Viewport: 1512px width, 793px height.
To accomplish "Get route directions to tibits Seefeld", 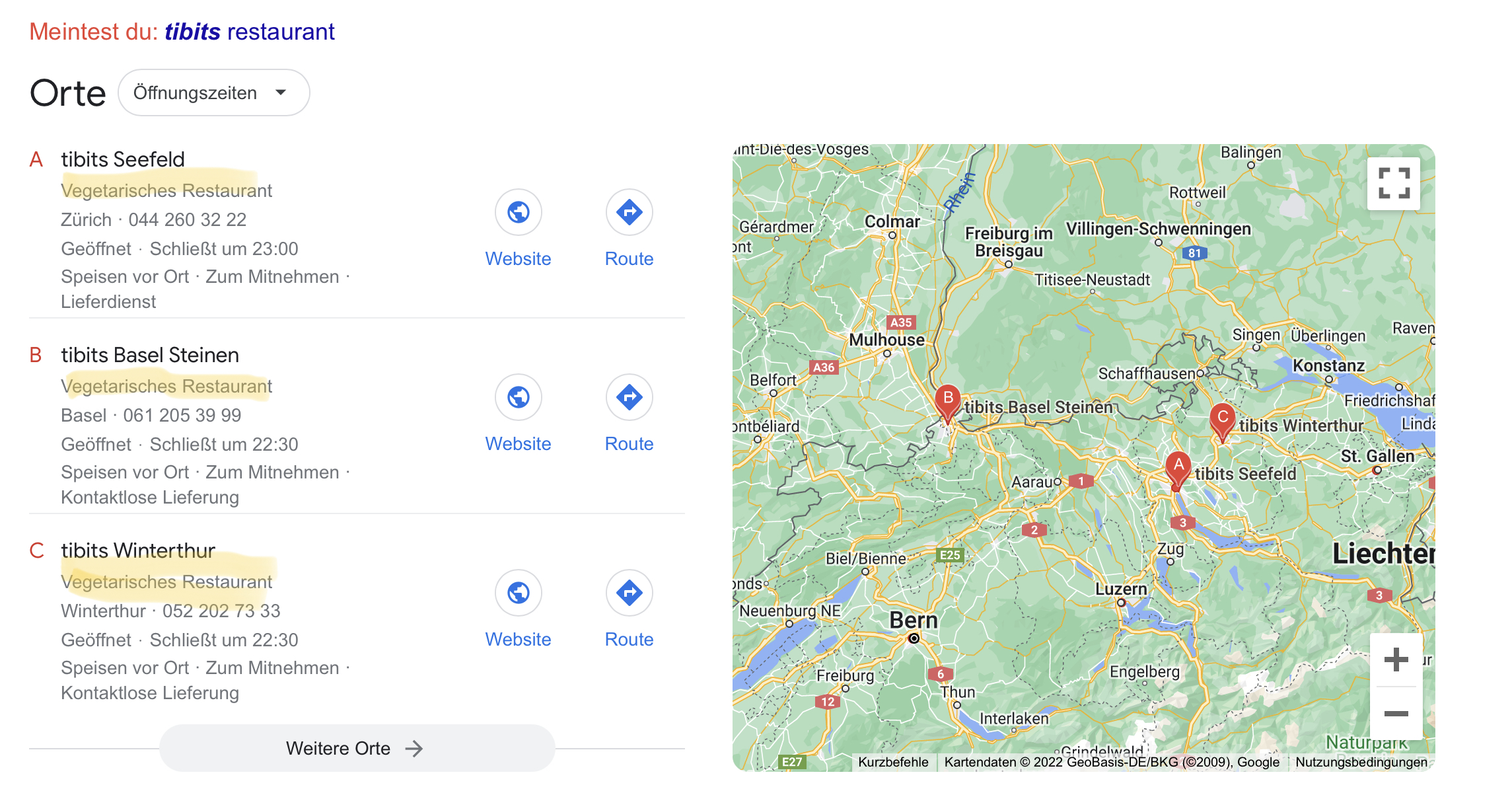I will [630, 212].
